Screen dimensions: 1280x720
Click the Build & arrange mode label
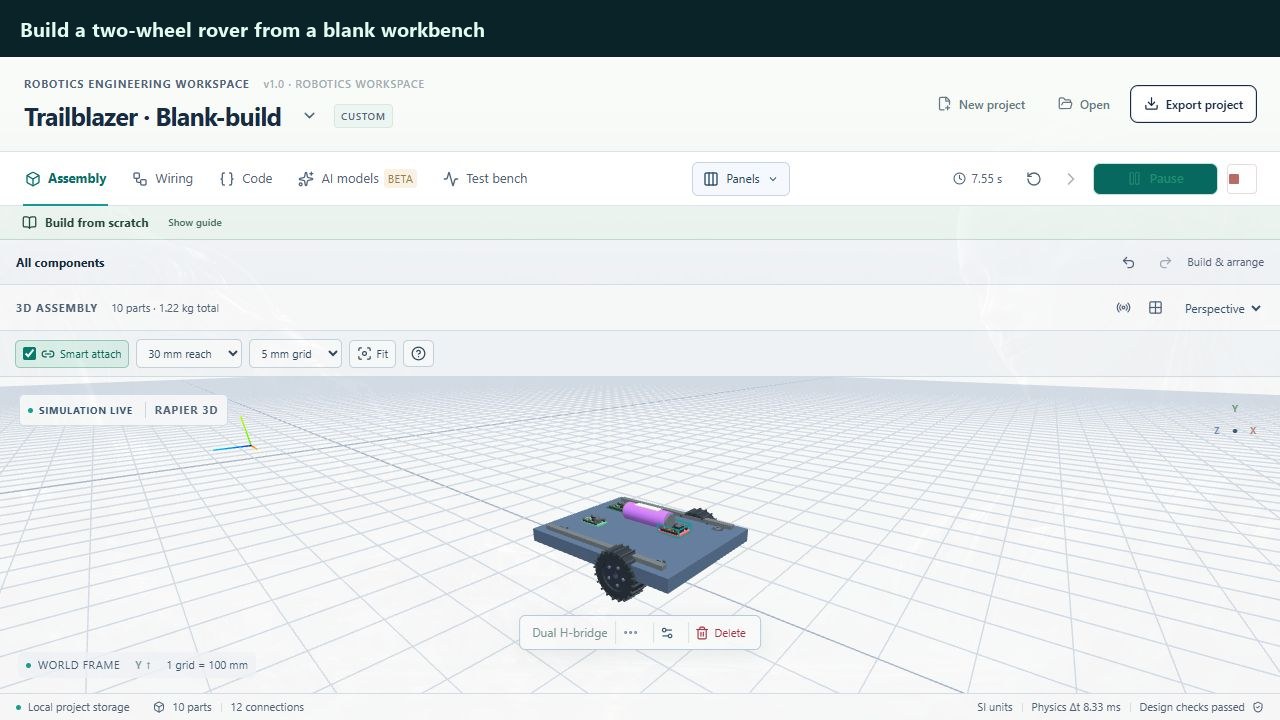pos(1225,263)
